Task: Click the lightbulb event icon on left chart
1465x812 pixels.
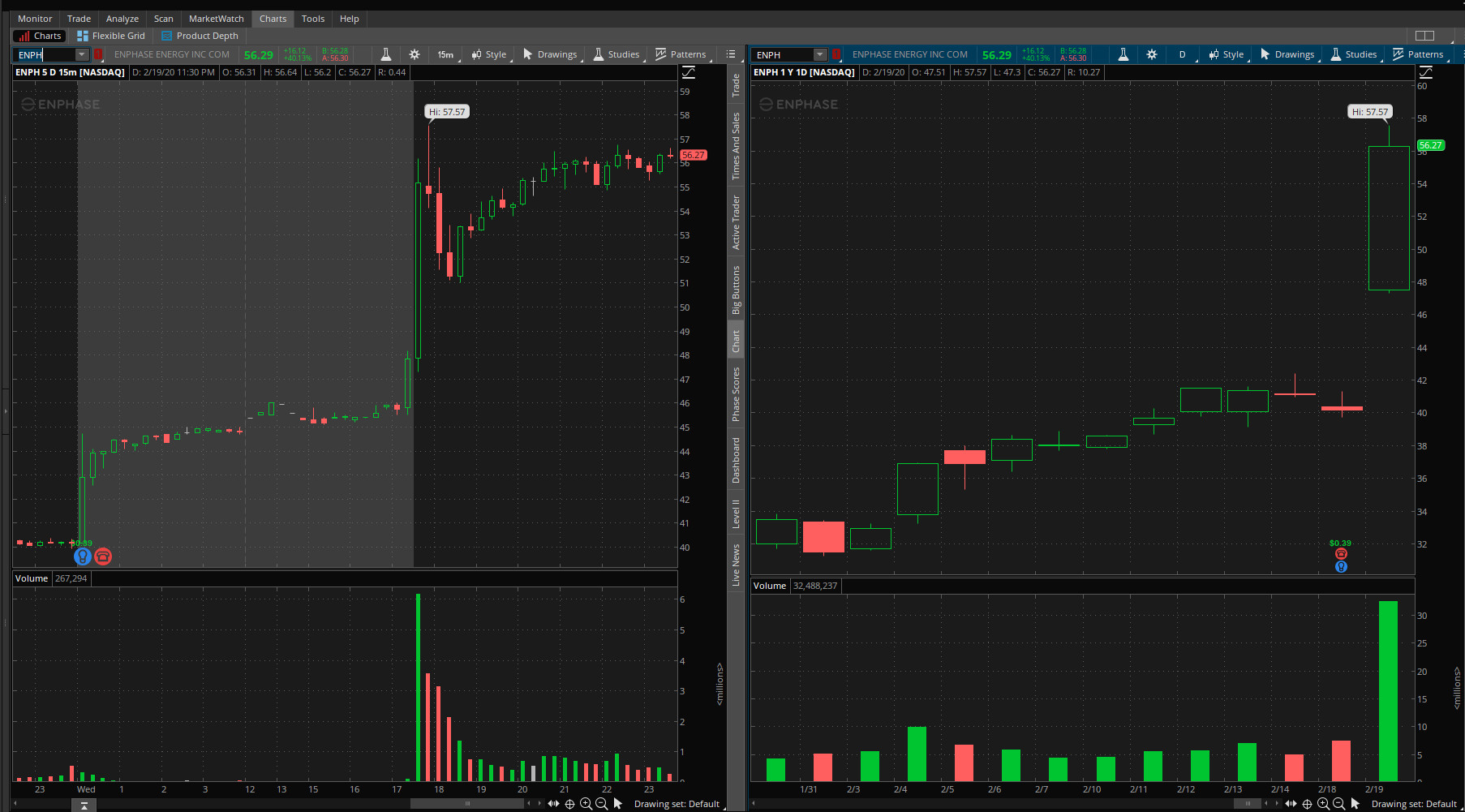Action: tap(82, 556)
